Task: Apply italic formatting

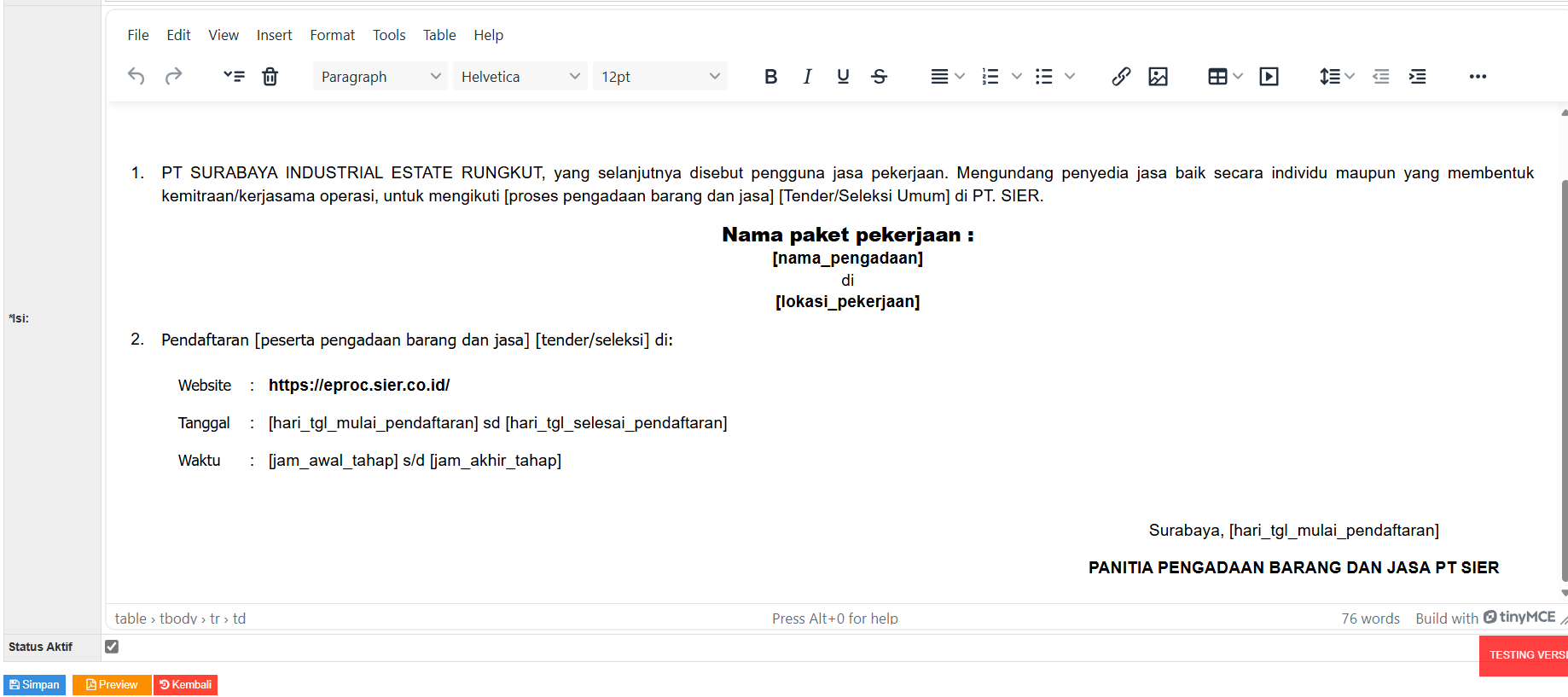Action: [807, 77]
